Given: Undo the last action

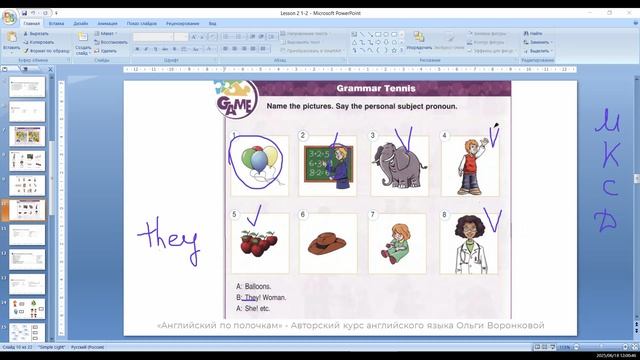Looking at the screenshot, I should point(33,13).
